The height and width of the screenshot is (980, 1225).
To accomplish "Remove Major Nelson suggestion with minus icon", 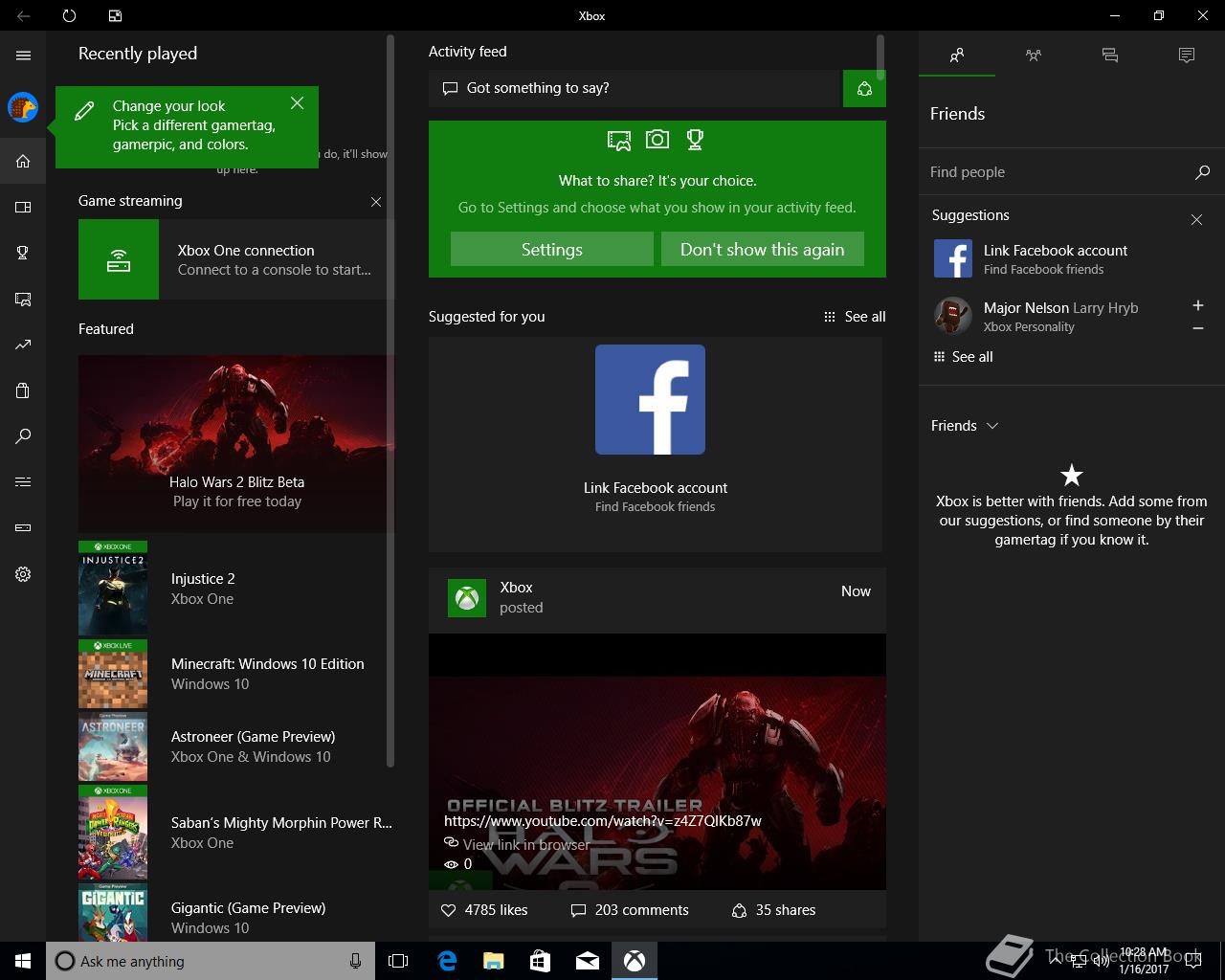I will [1197, 328].
